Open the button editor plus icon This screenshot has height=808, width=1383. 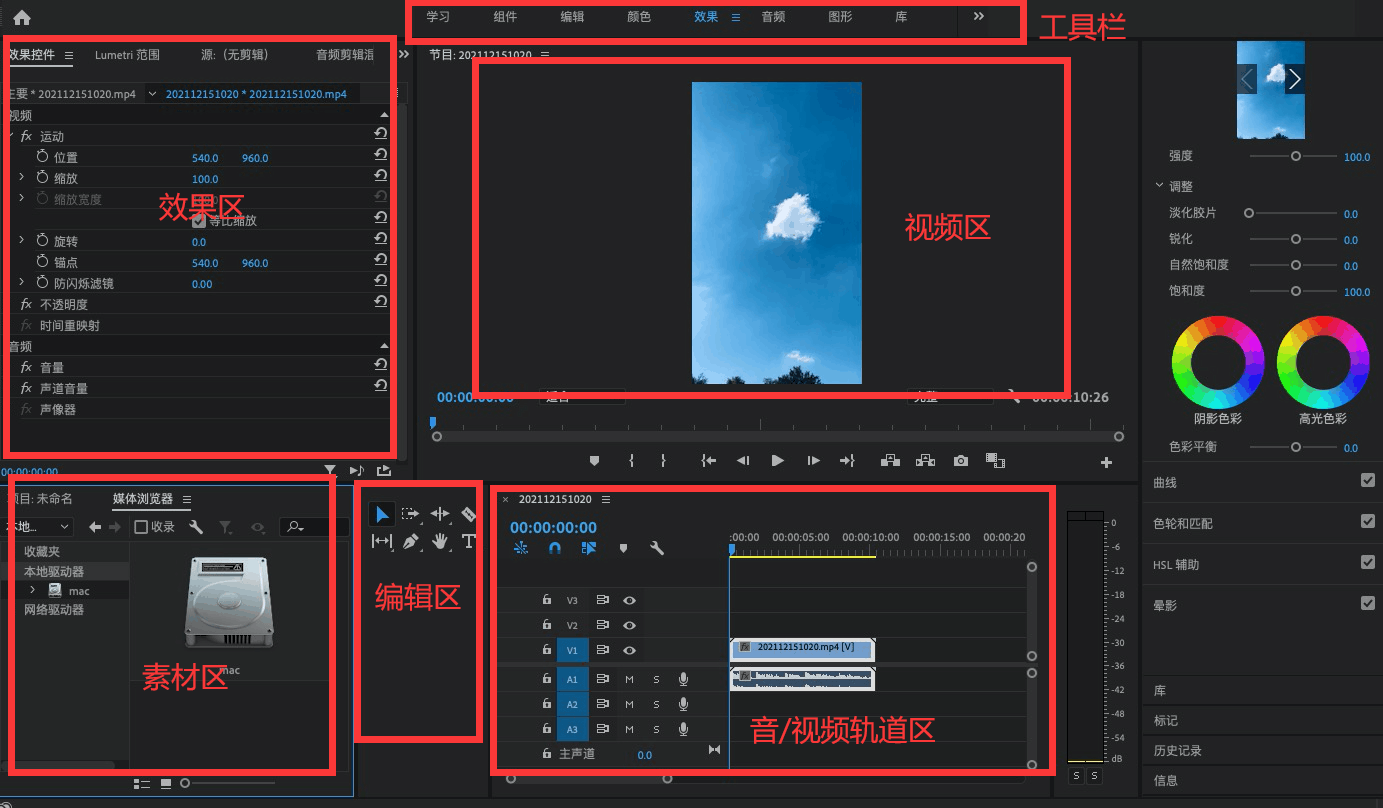tap(1106, 462)
